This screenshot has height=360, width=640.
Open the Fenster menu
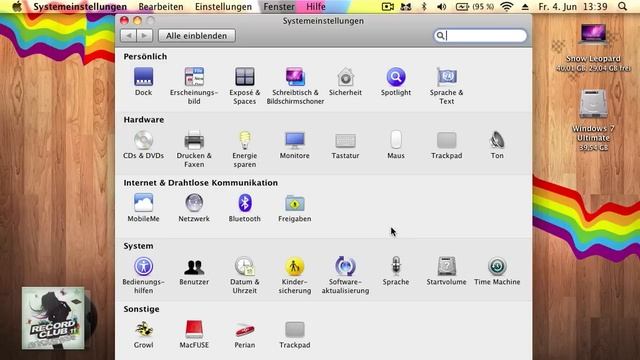[279, 7]
